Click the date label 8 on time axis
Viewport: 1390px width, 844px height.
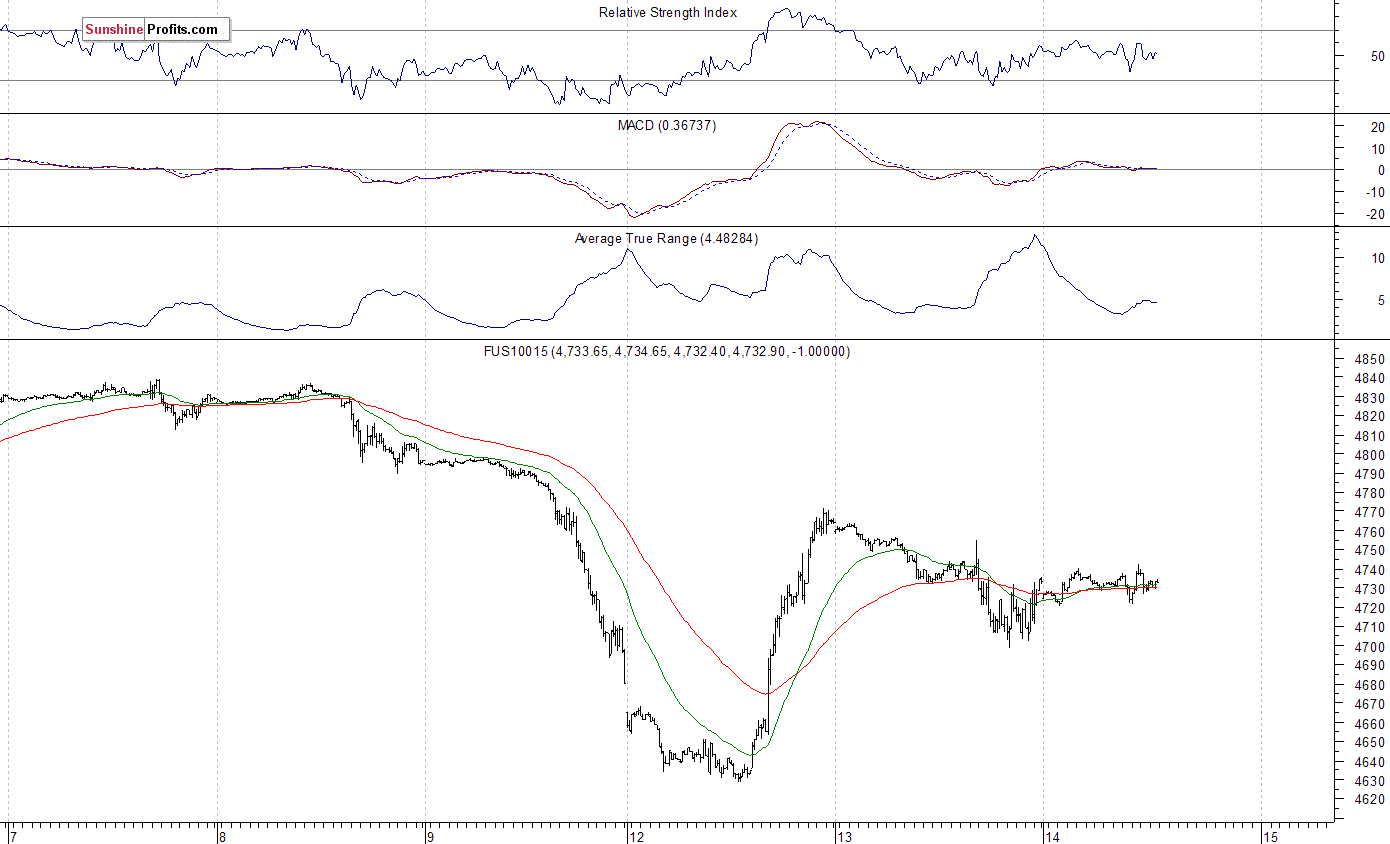(x=222, y=836)
